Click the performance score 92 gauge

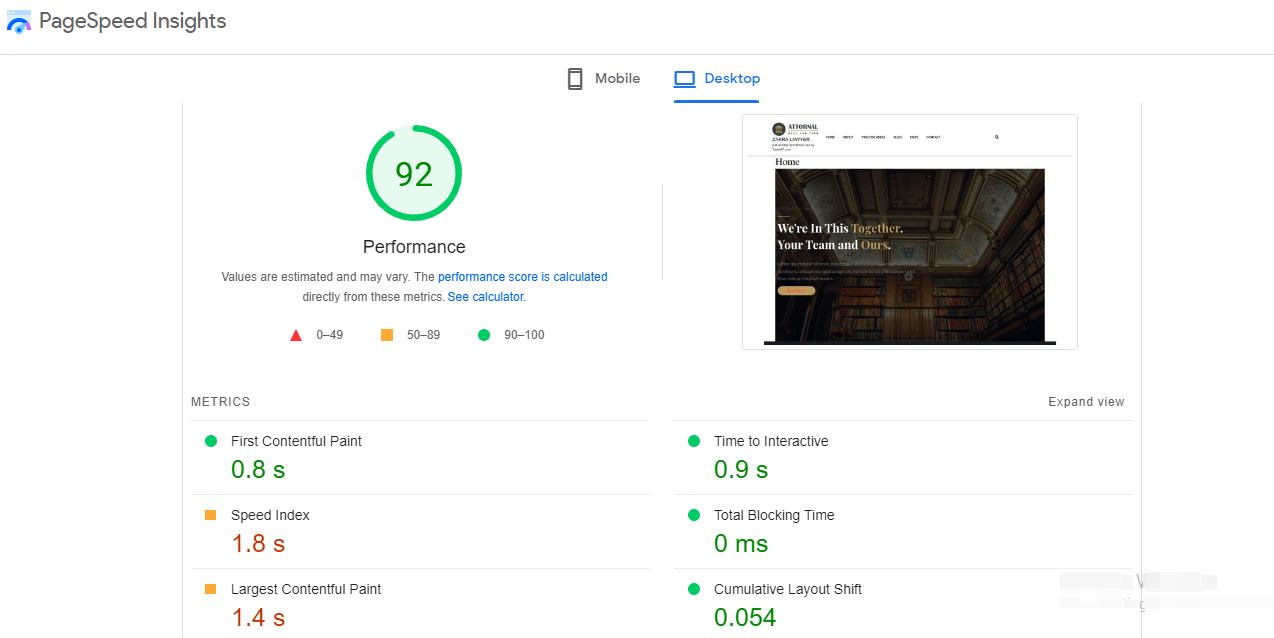[414, 174]
